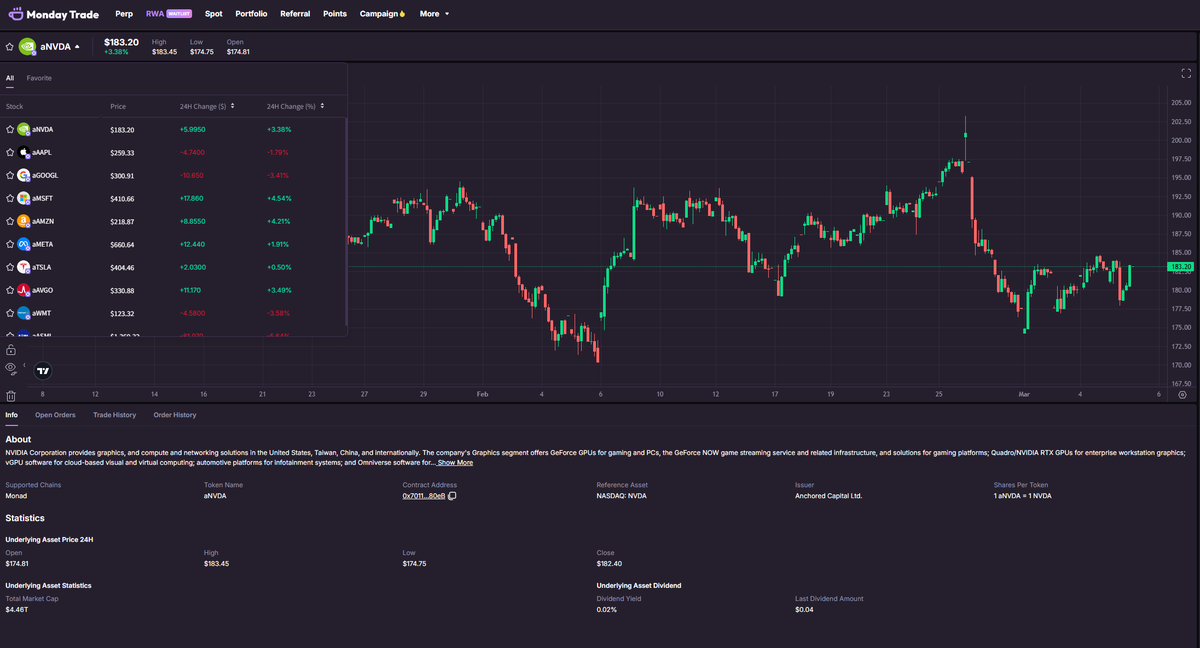Click the Apple logo icon for aAAPL

24,152
